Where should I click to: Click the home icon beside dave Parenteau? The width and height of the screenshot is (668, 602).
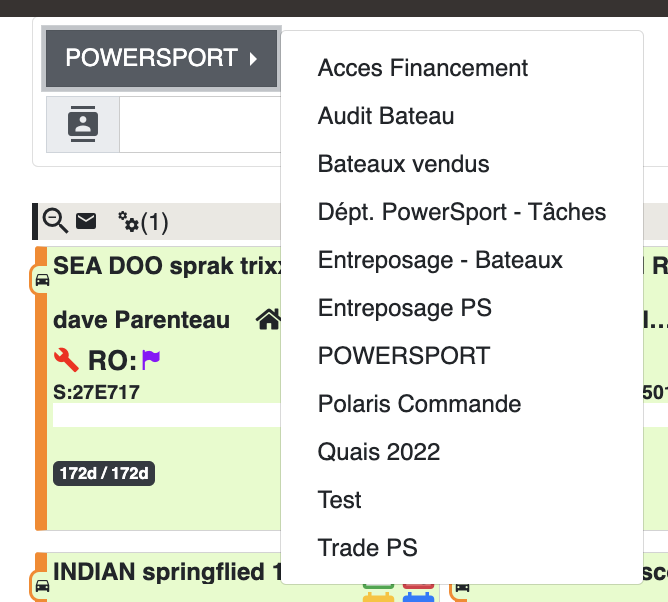pos(268,320)
